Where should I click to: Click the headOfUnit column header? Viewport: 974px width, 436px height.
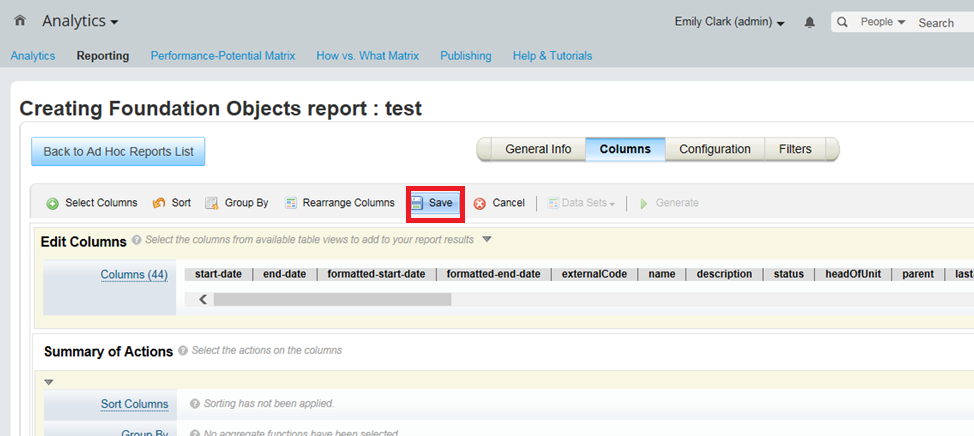pos(853,274)
